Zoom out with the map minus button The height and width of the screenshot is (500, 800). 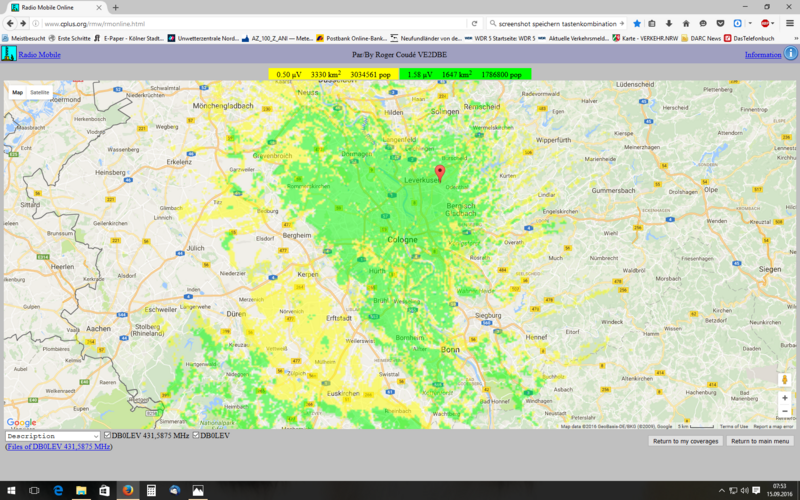click(785, 411)
